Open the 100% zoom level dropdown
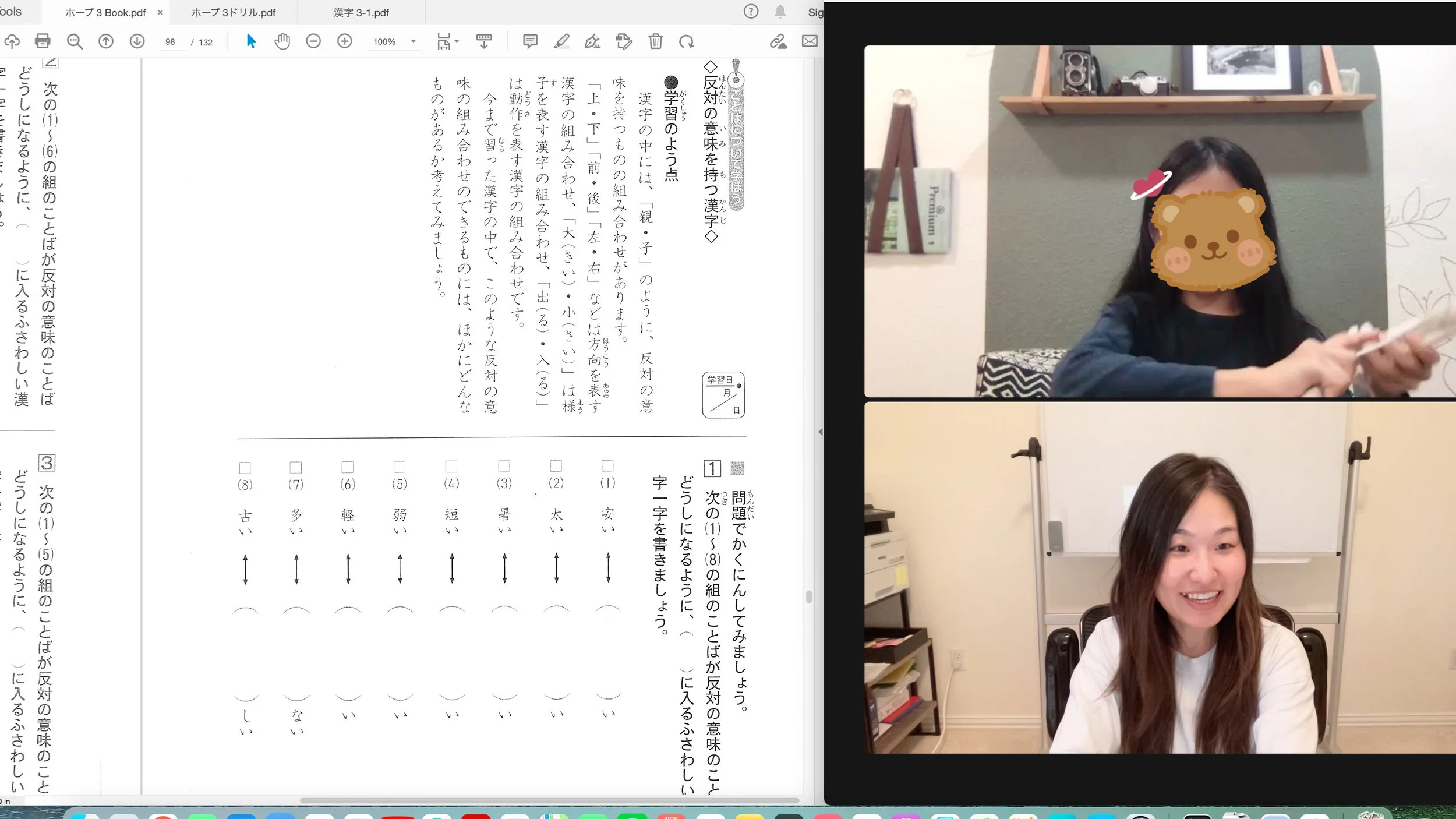 click(414, 41)
